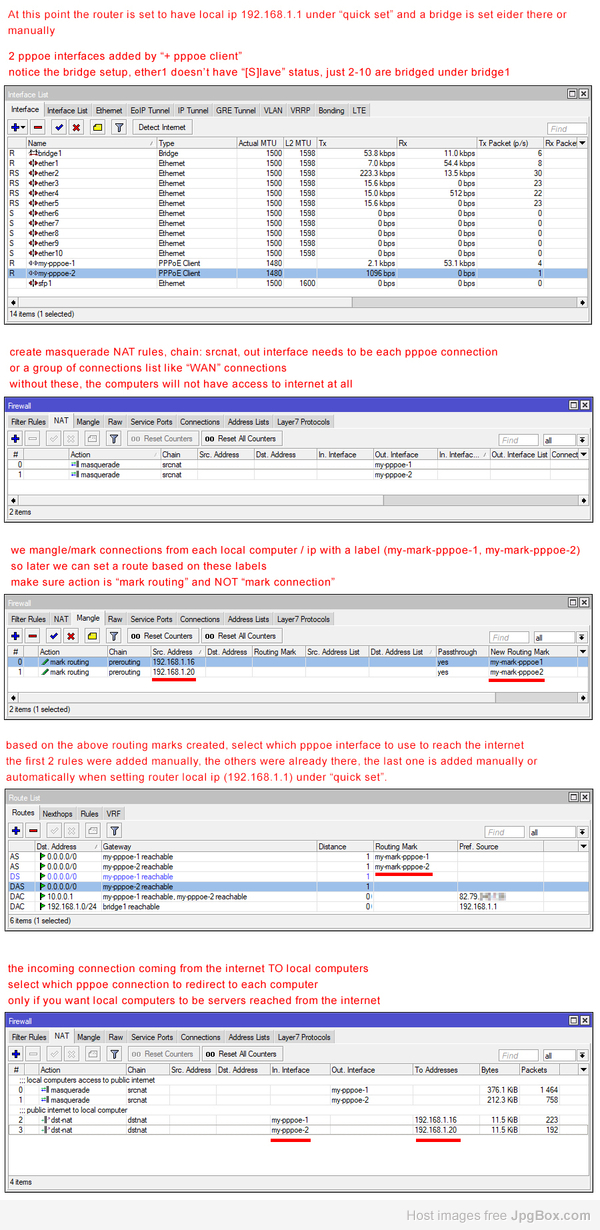
Task: Click the Comment icon in the four-rule NAT Firewall window
Action: click(93, 1054)
